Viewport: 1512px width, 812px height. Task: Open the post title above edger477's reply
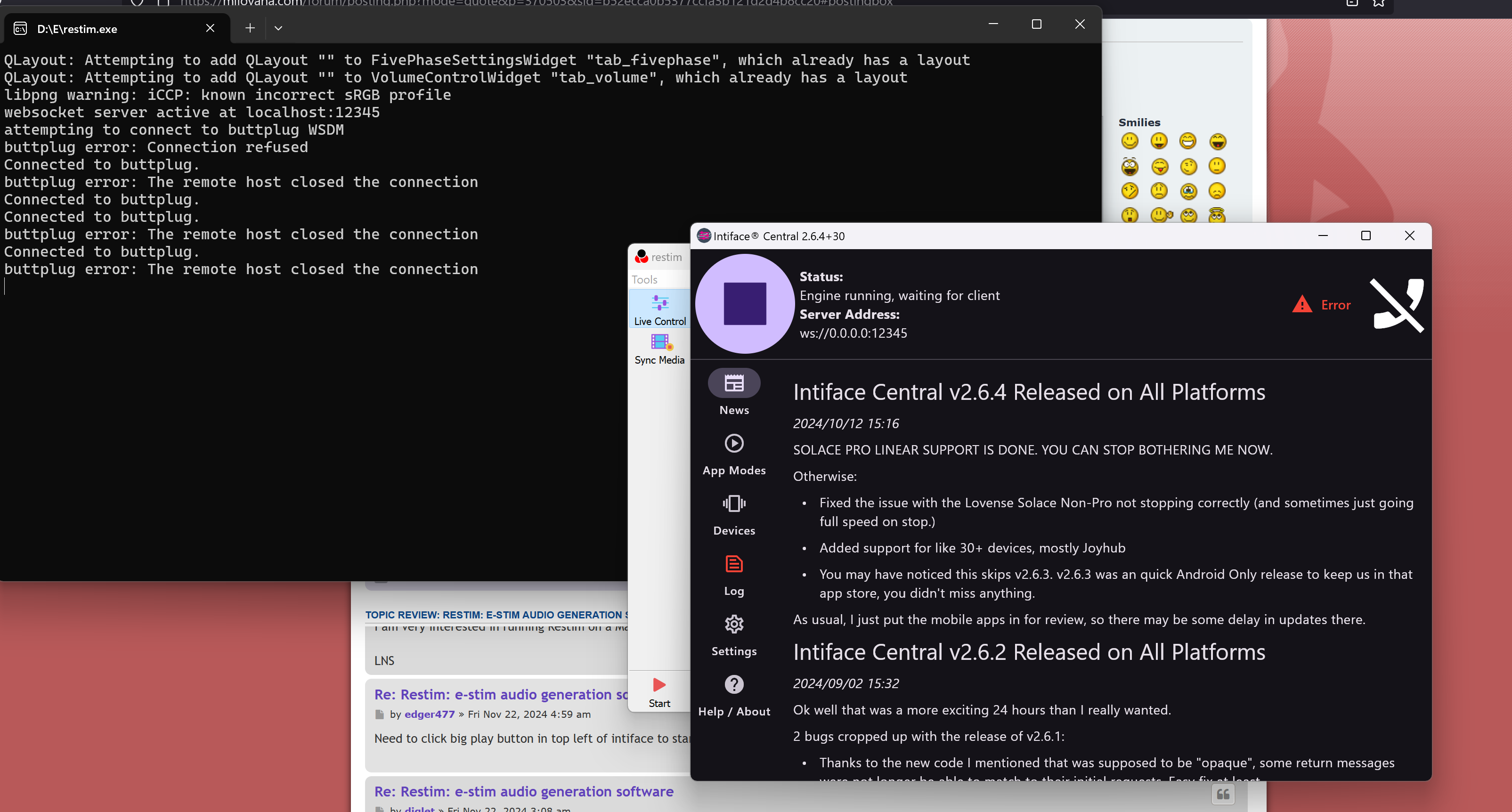click(501, 694)
